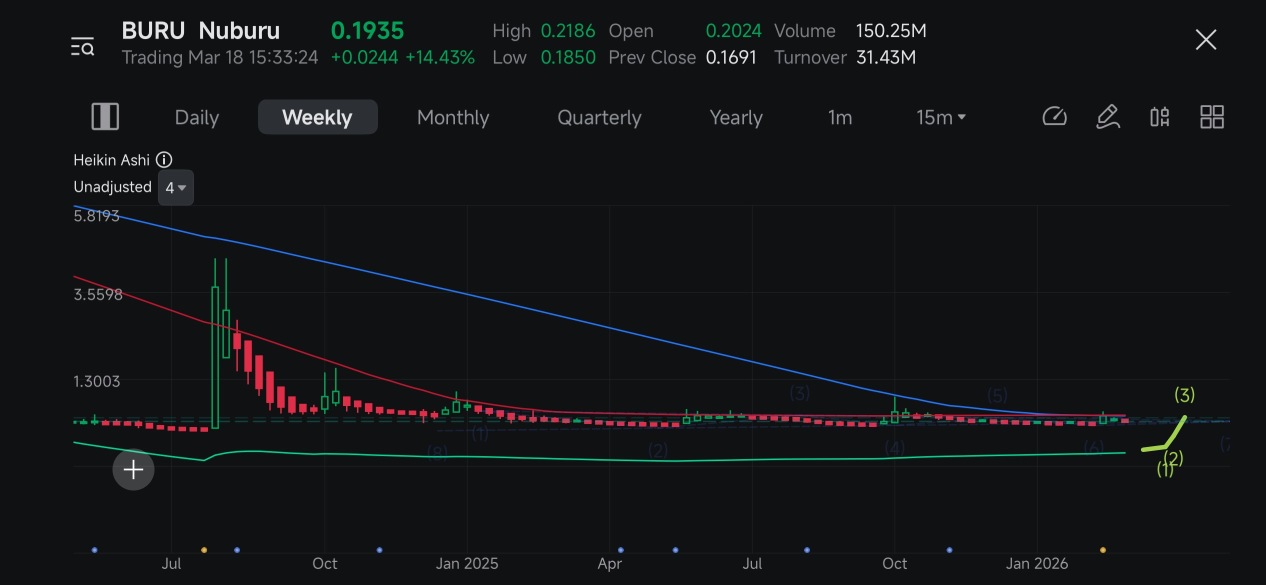Select the drawing pencil tool
The width and height of the screenshot is (1266, 585).
pos(1107,117)
